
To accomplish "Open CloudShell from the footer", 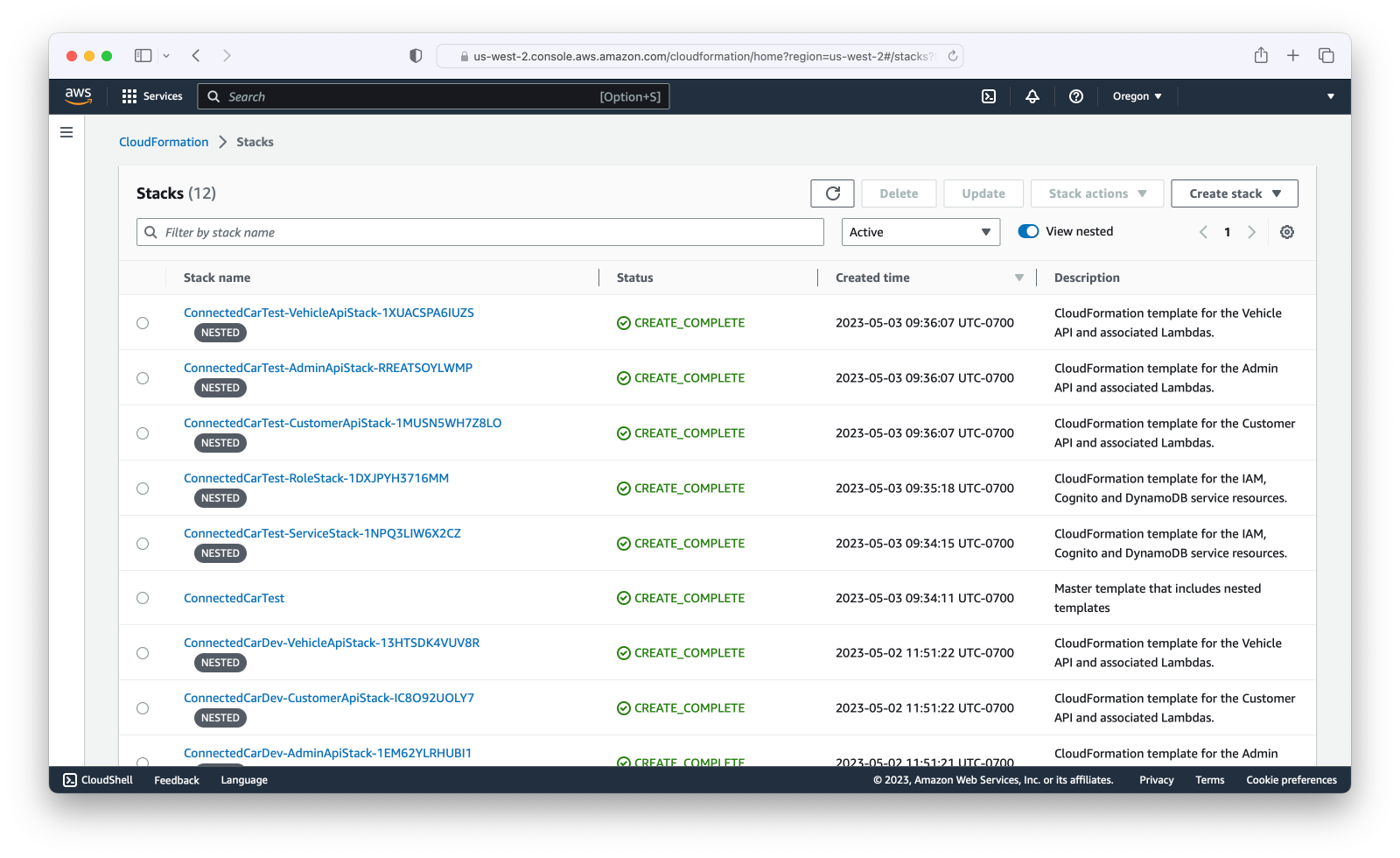I will click(98, 780).
